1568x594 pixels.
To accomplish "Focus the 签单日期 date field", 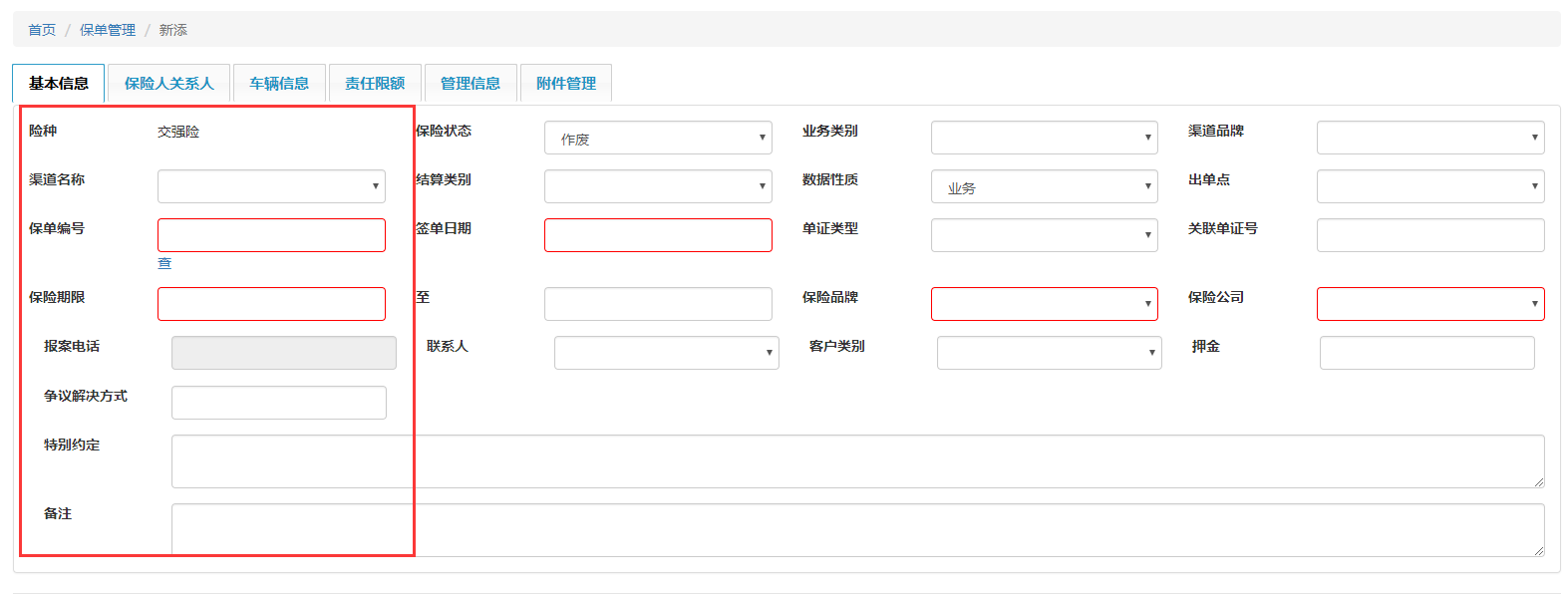I will [x=658, y=235].
